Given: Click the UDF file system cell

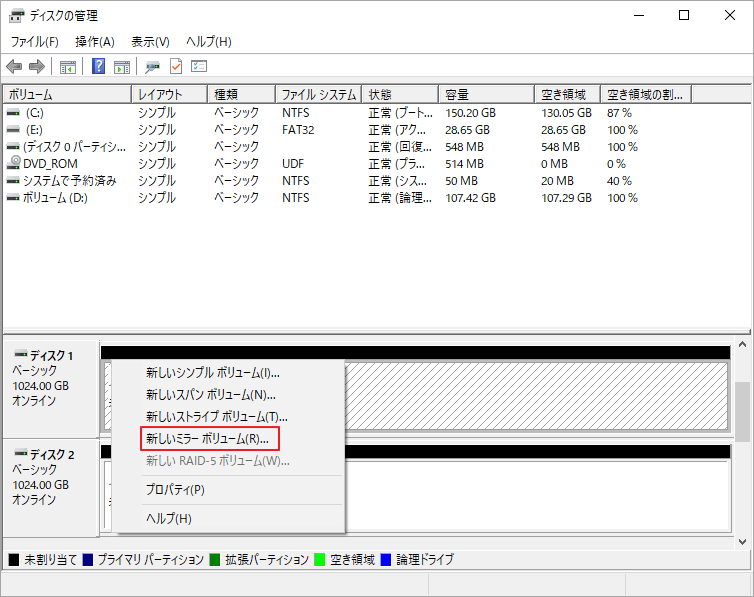Looking at the screenshot, I should point(293,164).
